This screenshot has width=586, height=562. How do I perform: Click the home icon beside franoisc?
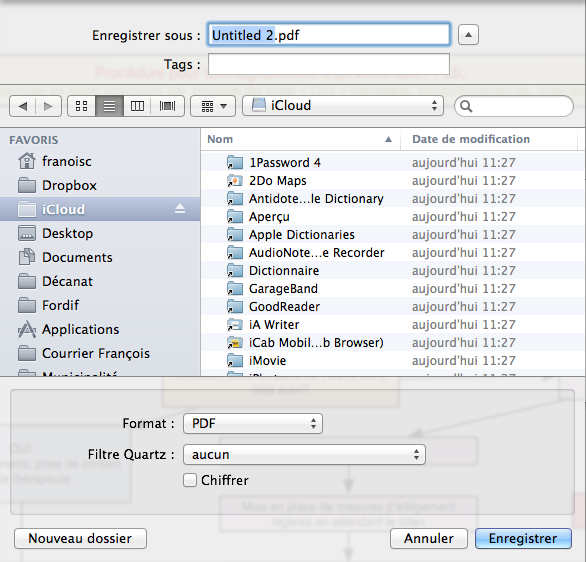click(x=27, y=161)
